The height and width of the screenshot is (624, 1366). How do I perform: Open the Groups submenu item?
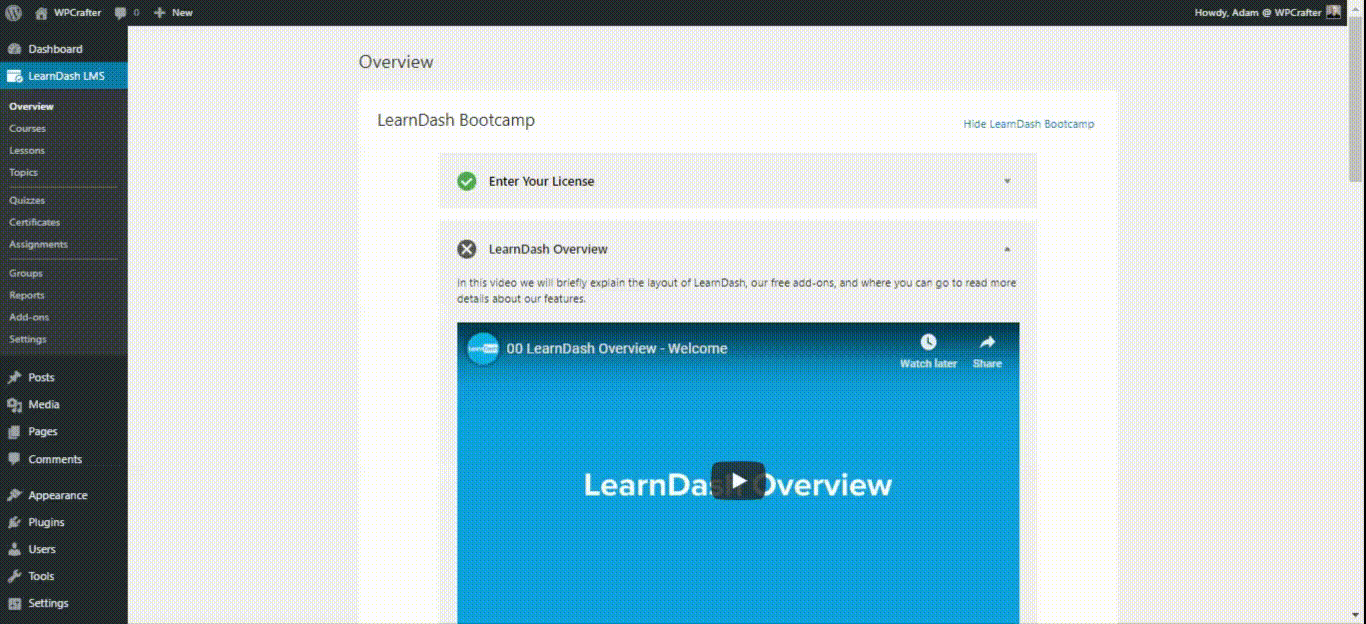tap(26, 273)
